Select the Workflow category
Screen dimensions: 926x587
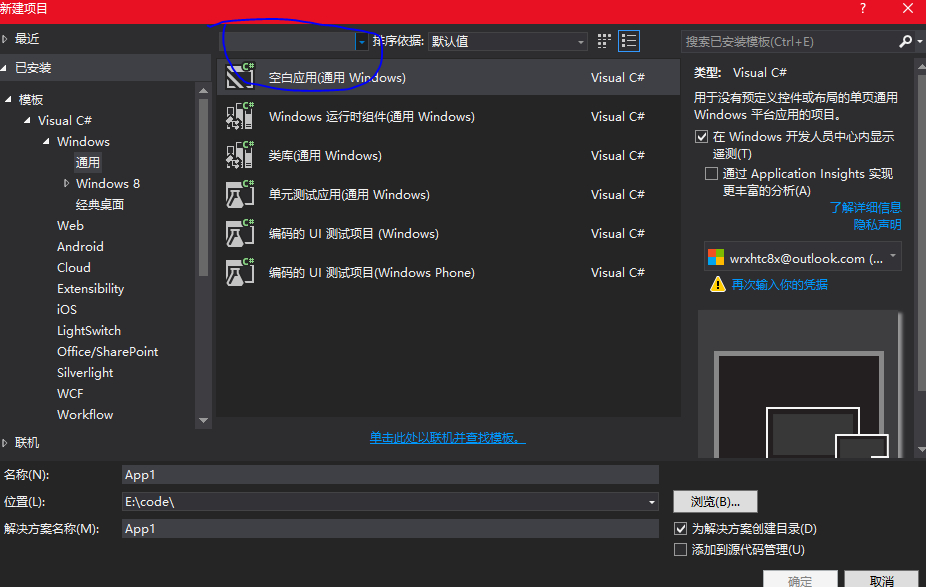(85, 415)
